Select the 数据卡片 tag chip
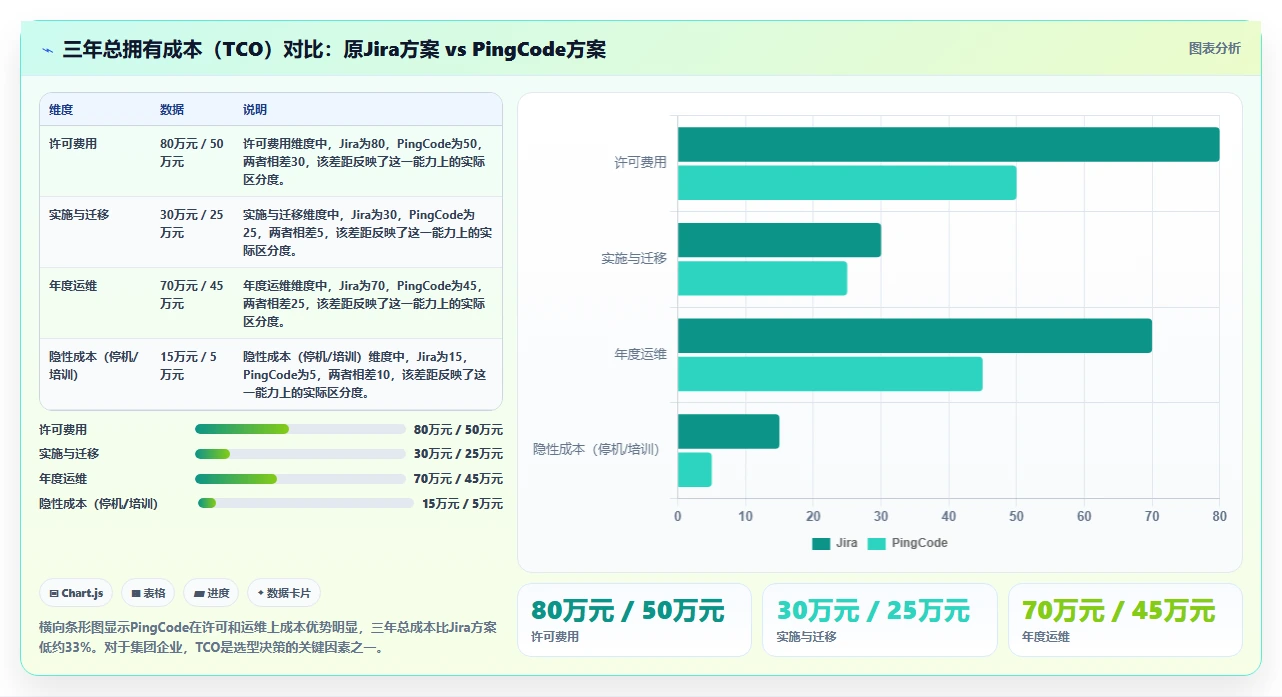 coord(284,593)
